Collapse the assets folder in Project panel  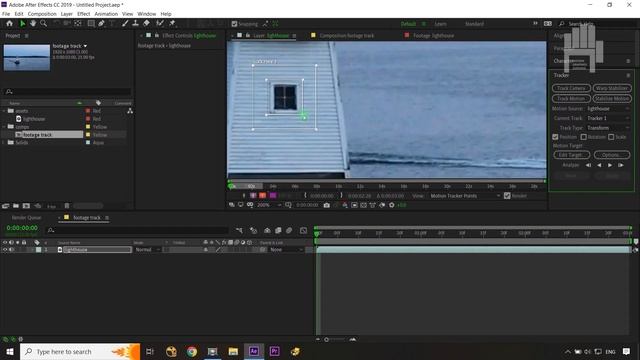[4, 111]
